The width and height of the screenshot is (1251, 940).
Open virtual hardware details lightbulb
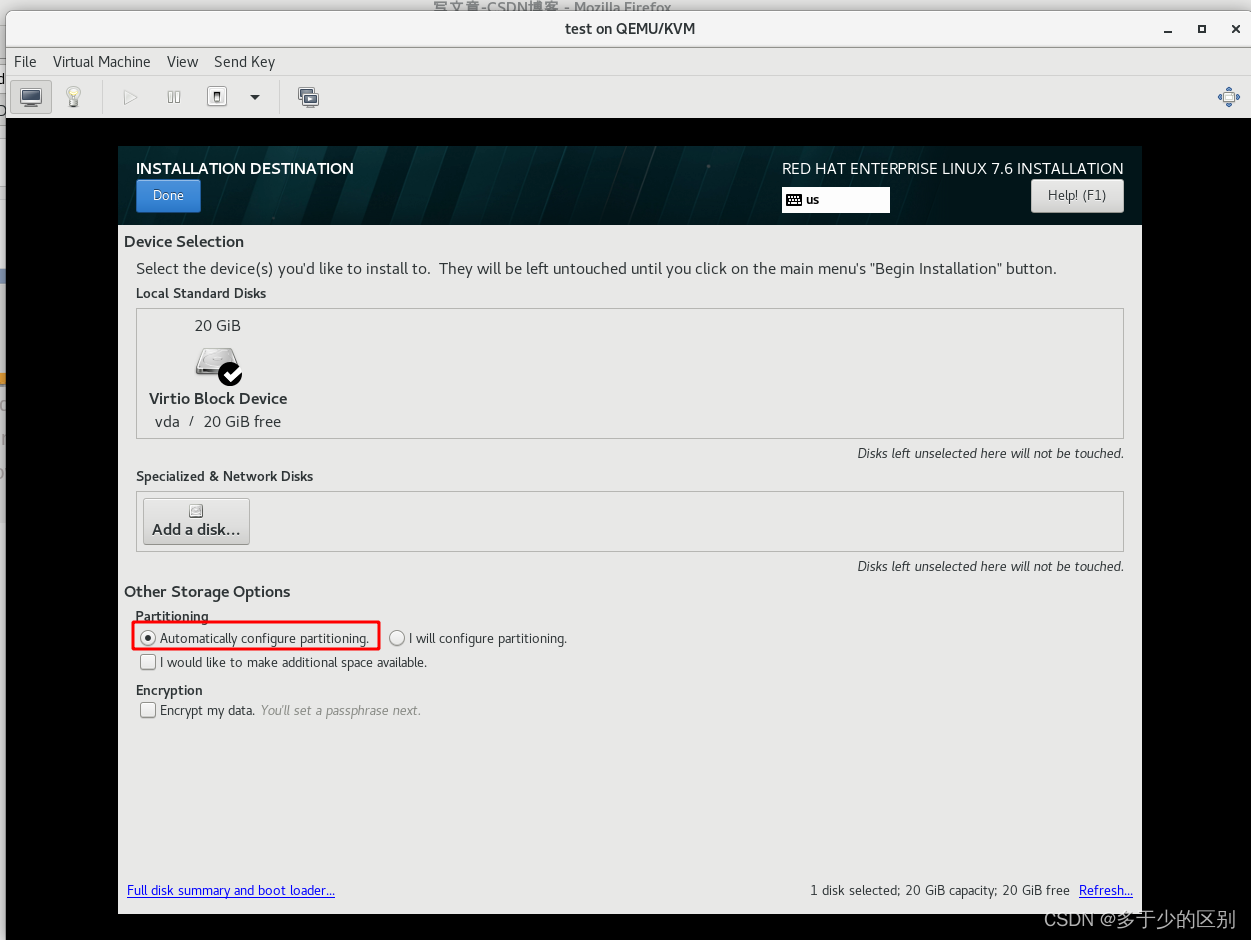coord(73,97)
